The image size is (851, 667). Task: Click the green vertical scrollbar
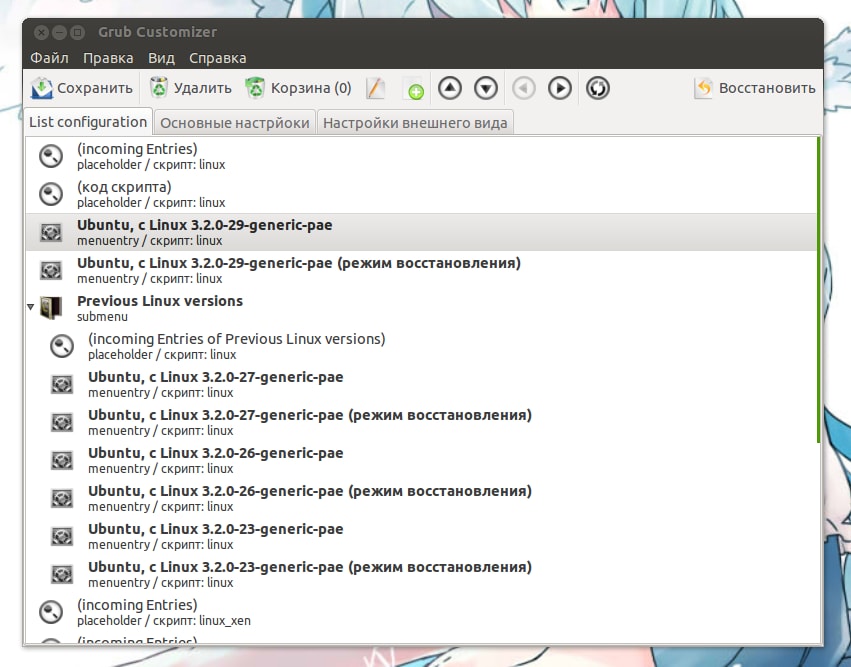tap(818, 289)
